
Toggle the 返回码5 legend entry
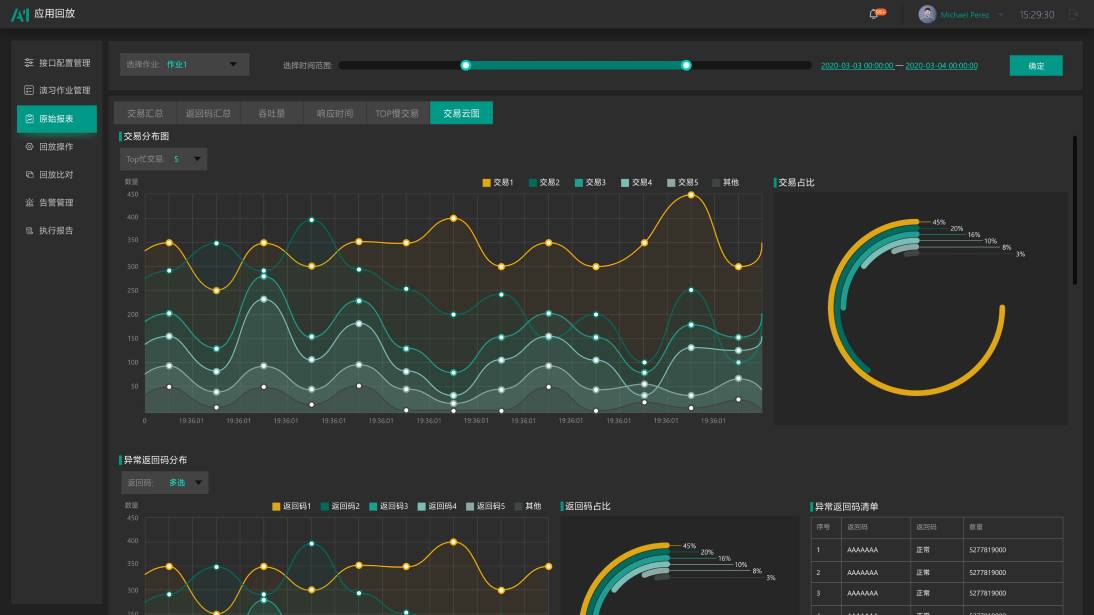(x=485, y=506)
